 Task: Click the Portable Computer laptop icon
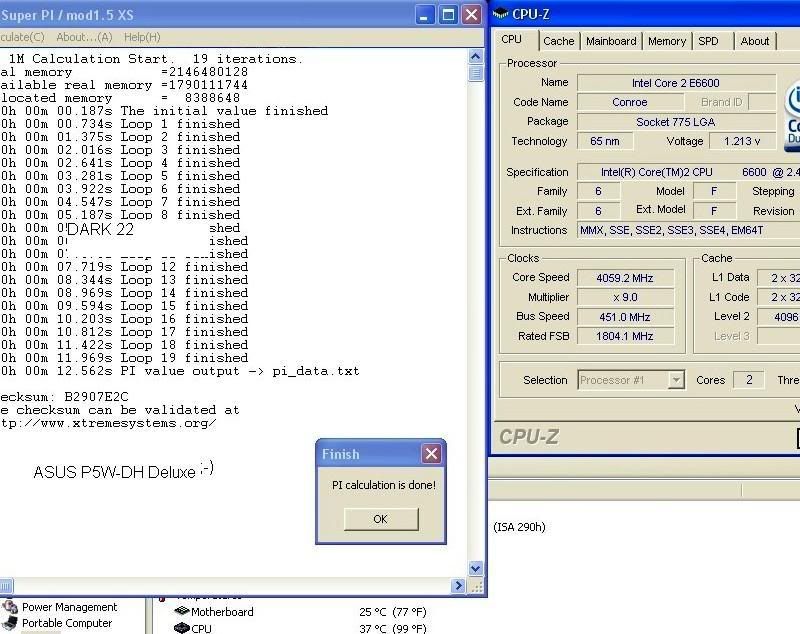10,623
